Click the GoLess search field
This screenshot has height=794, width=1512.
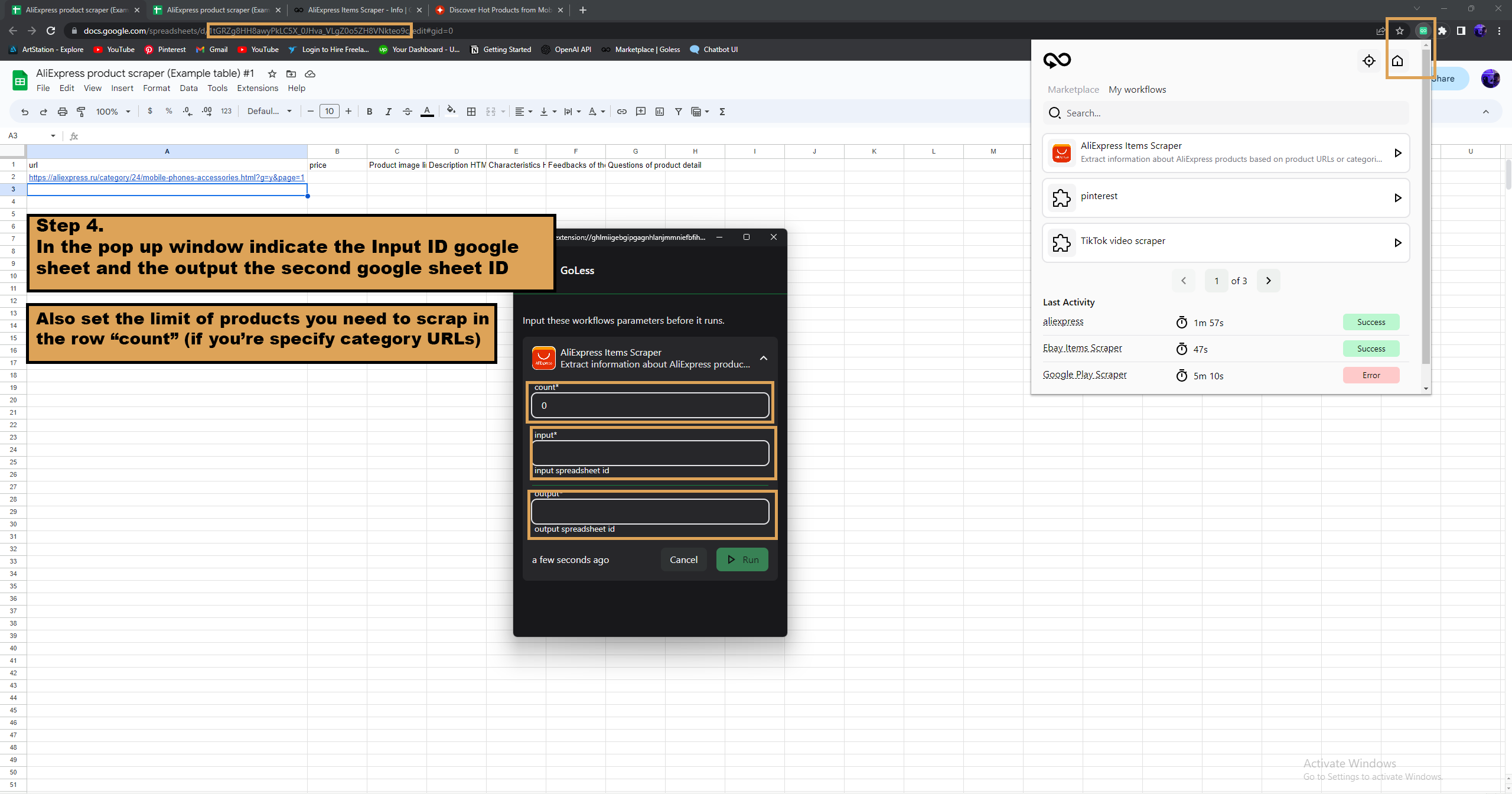[x=1226, y=113]
